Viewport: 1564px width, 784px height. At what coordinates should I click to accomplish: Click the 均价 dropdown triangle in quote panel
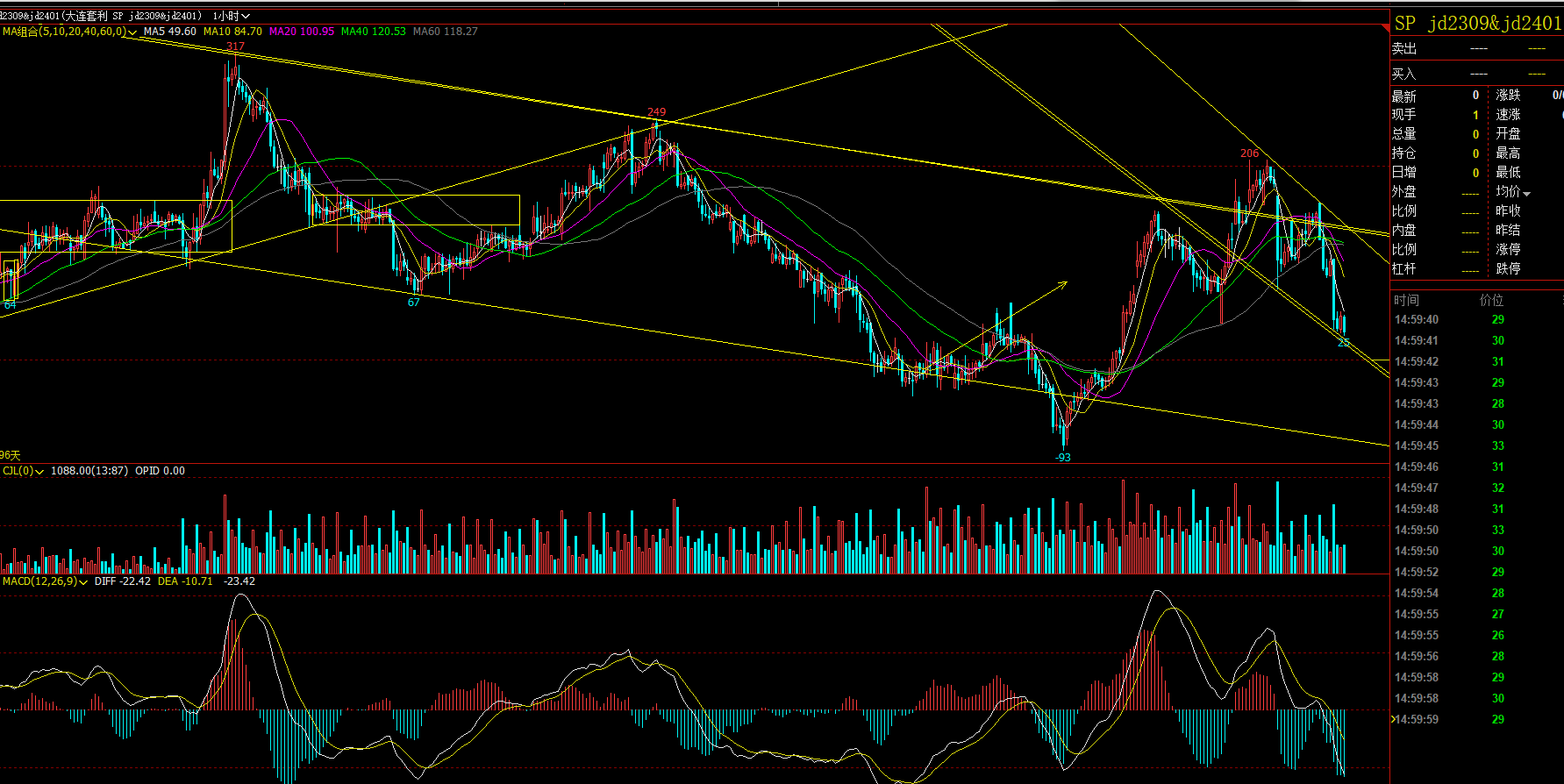pyautogui.click(x=1527, y=193)
